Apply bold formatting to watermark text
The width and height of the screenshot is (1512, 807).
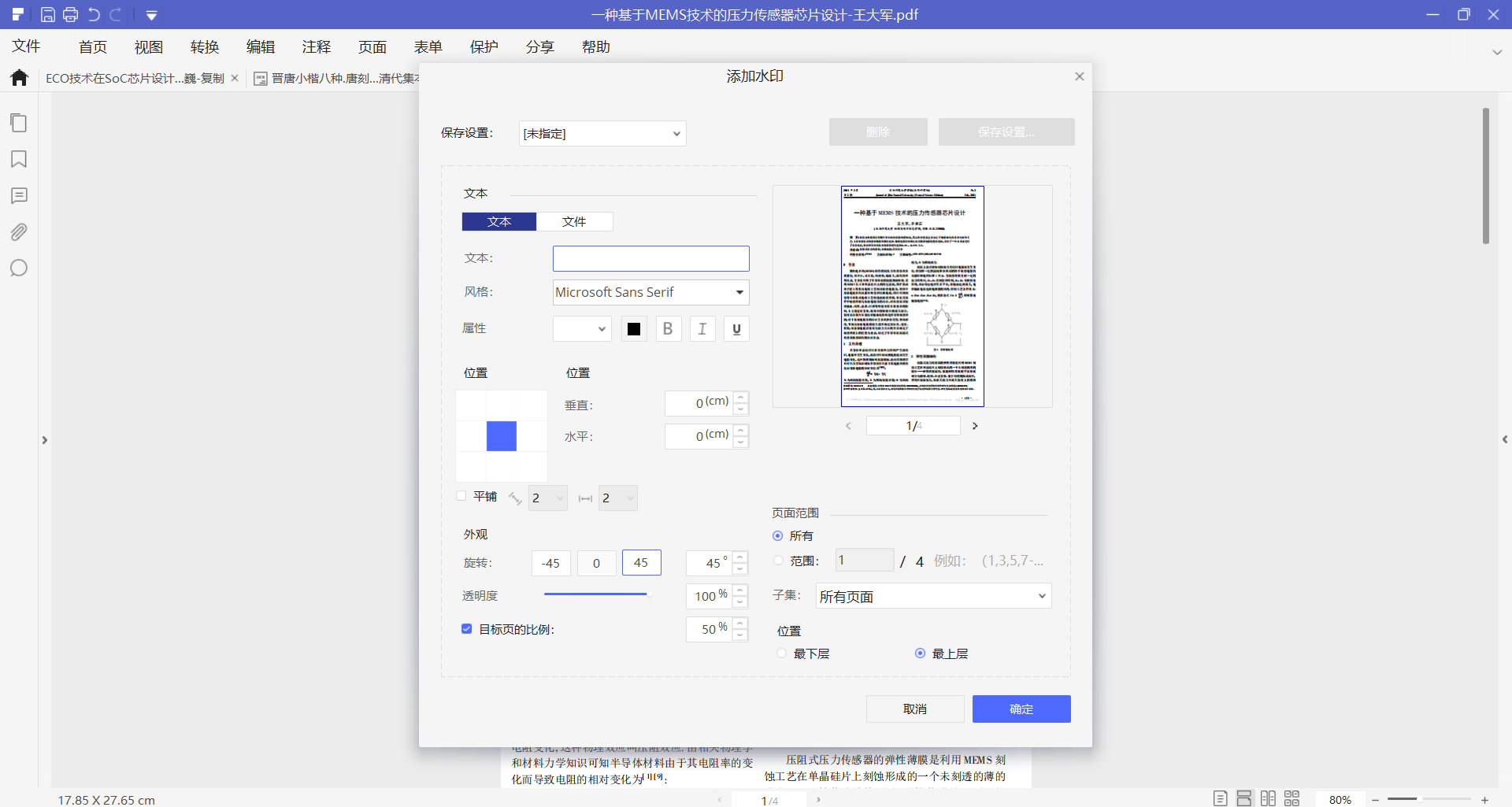point(668,328)
